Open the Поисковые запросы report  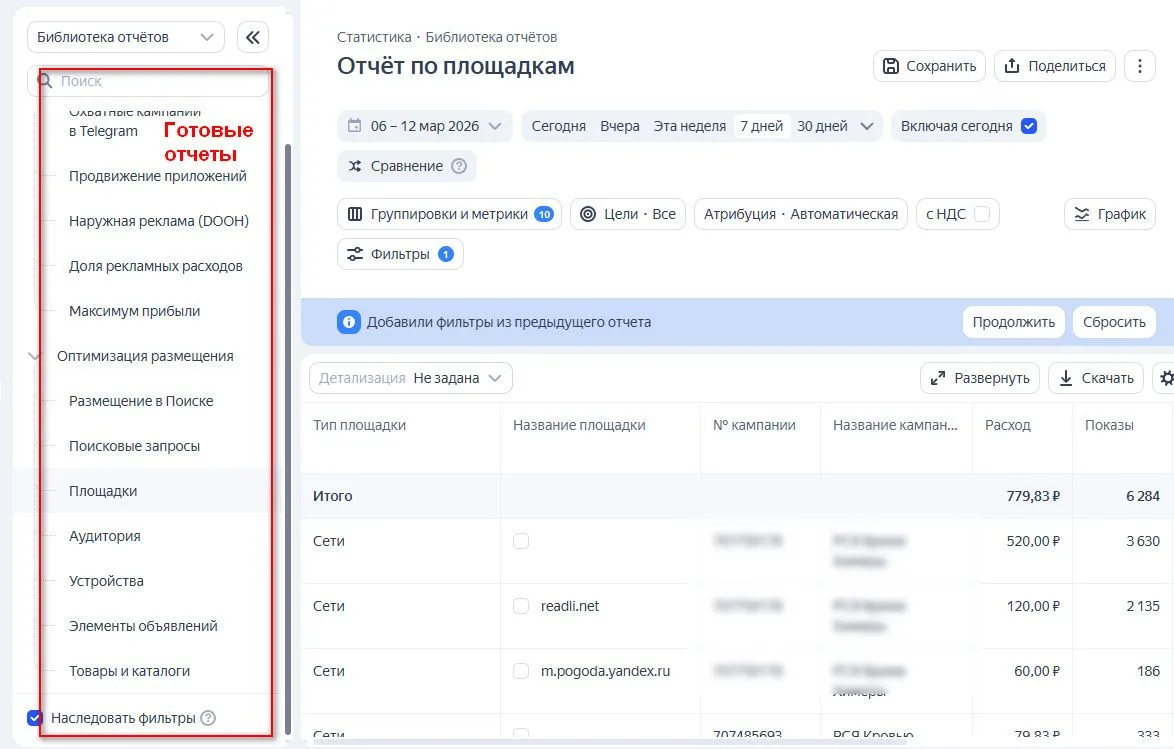click(x=135, y=446)
